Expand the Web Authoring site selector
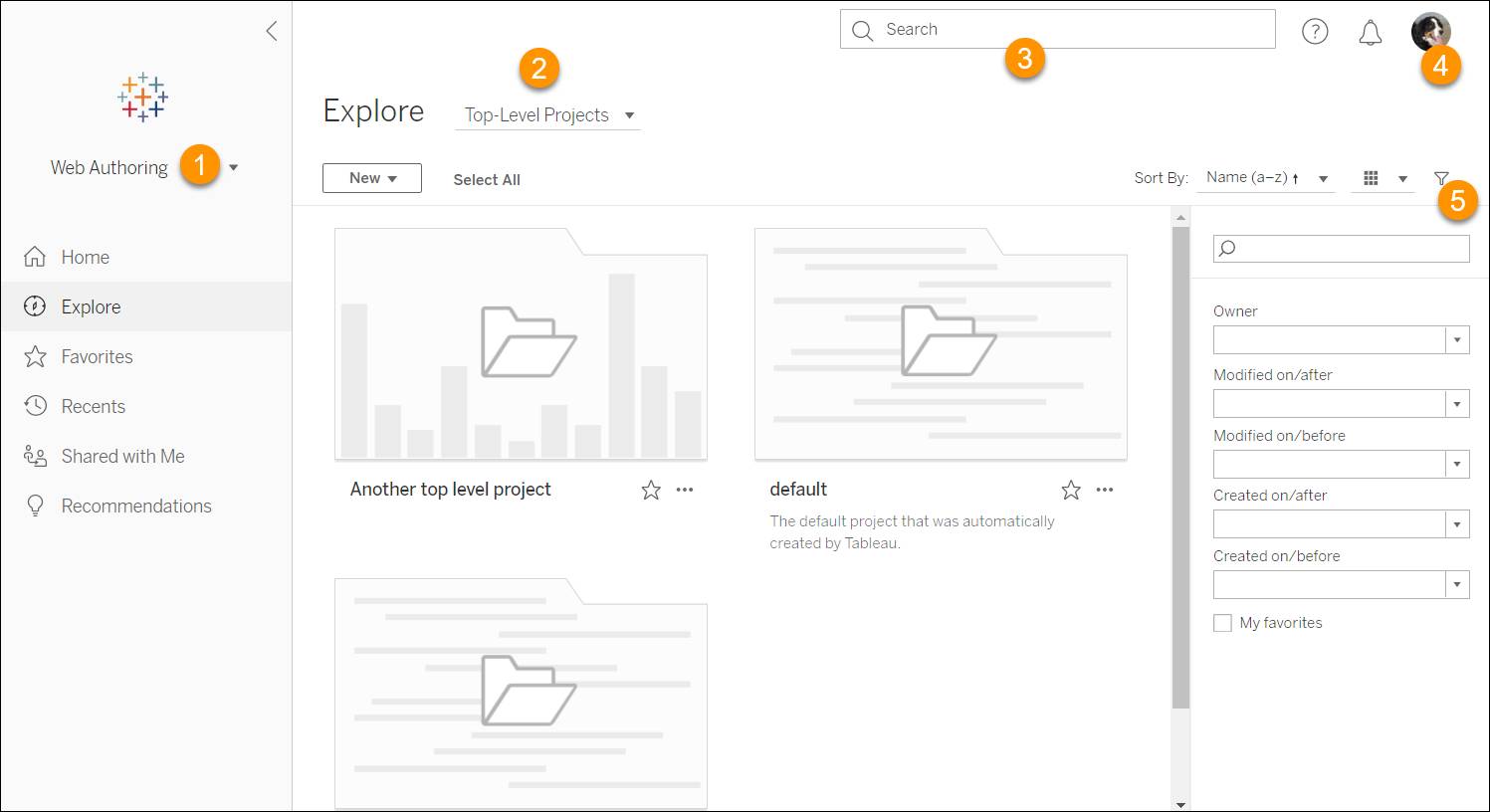The height and width of the screenshot is (812, 1490). tap(233, 167)
